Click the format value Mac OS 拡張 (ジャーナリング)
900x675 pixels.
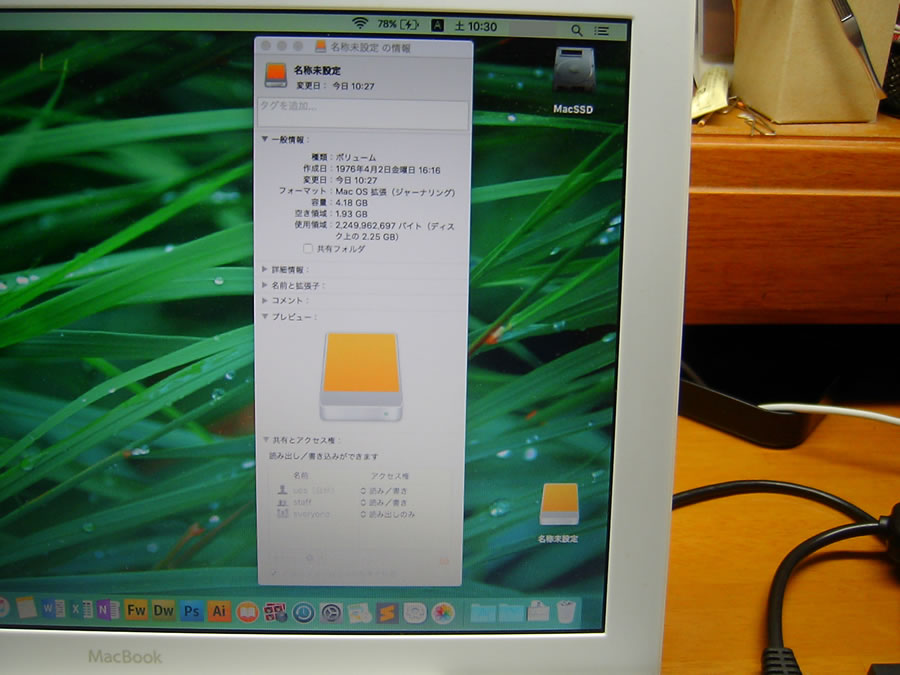point(395,192)
